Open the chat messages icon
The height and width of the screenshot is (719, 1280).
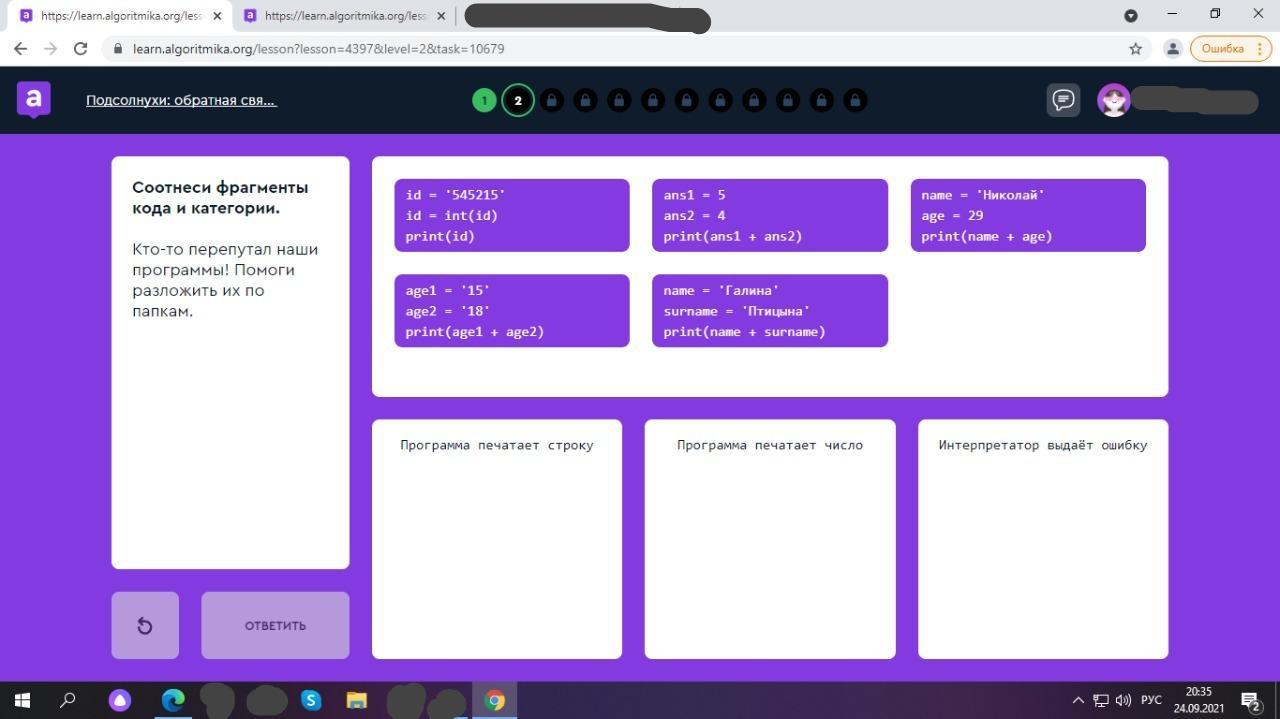1063,100
